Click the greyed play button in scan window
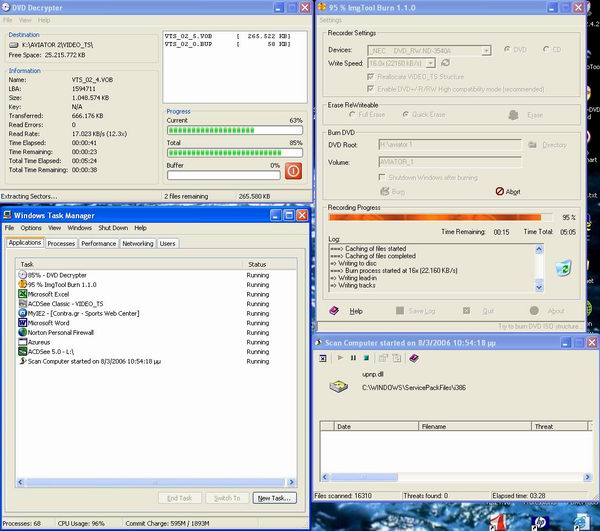Image resolution: width=600 pixels, height=531 pixels. coord(340,358)
